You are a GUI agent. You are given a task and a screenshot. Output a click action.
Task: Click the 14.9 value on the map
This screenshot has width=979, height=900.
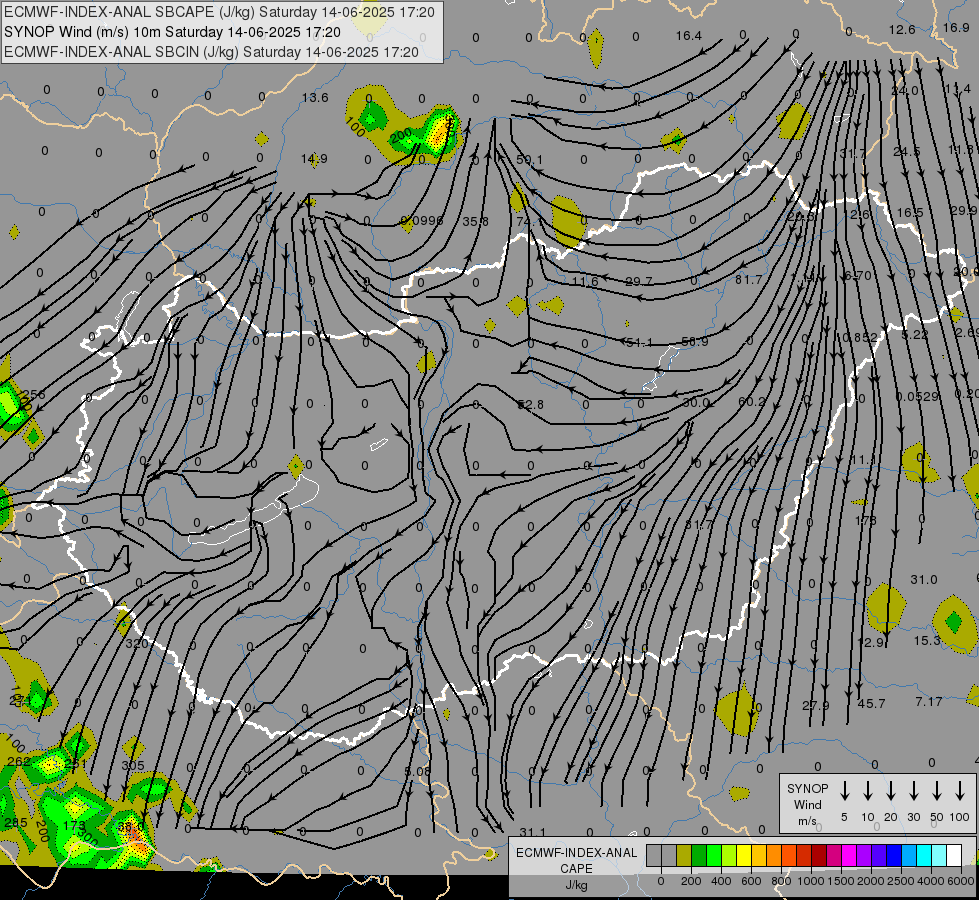(313, 159)
